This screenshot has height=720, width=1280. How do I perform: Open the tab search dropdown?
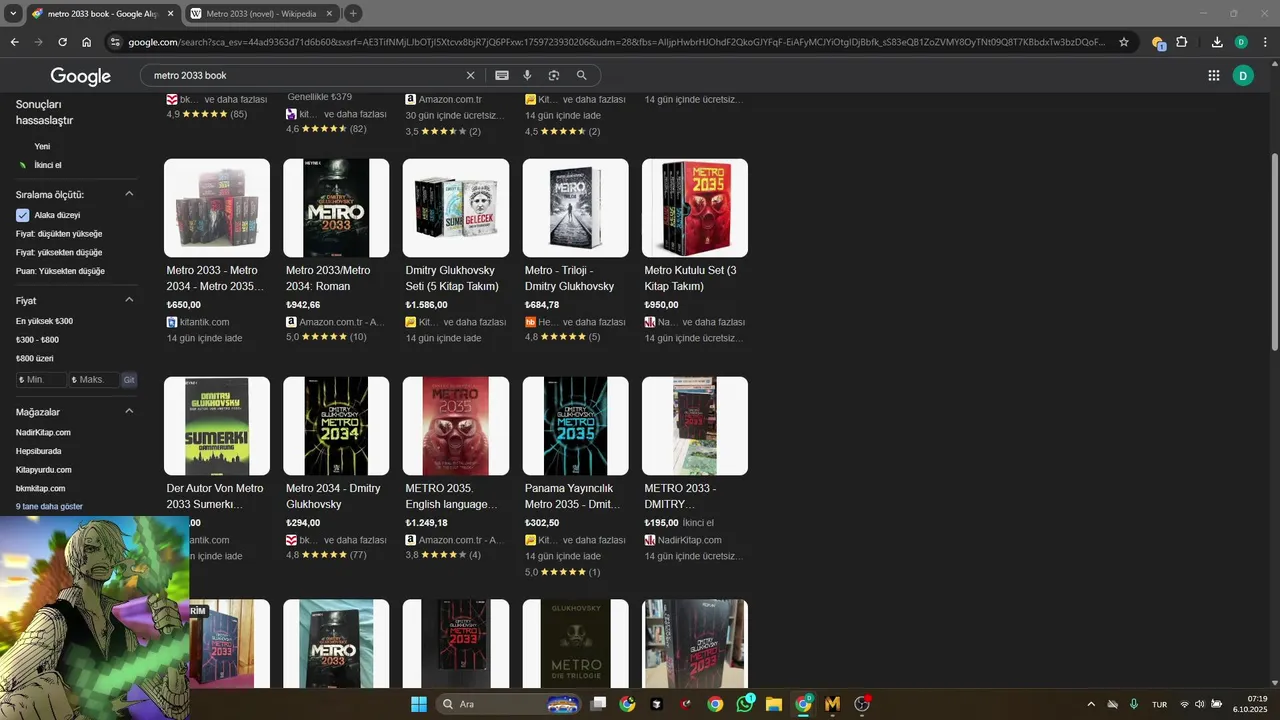[x=13, y=14]
